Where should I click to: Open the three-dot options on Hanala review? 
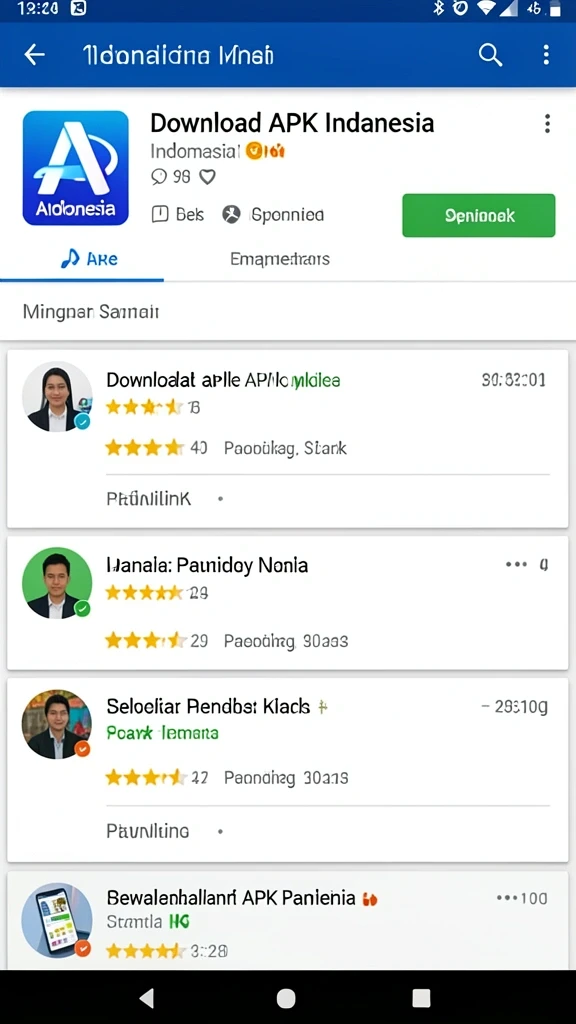coord(516,564)
